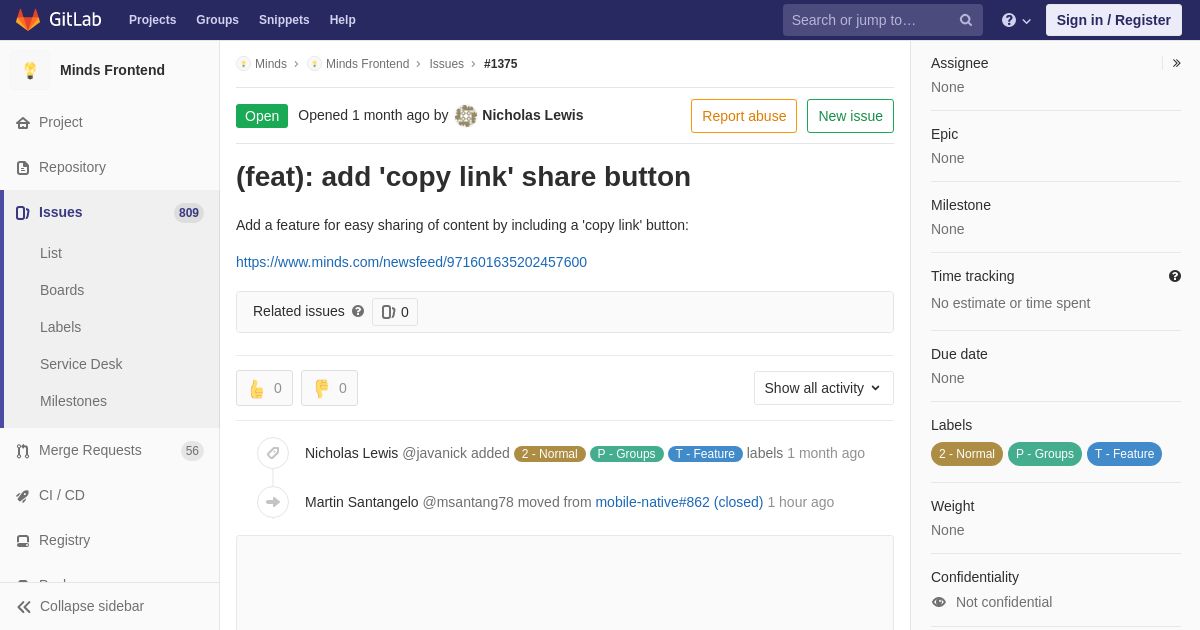
Task: Click the Related issues help icon
Action: (x=358, y=311)
